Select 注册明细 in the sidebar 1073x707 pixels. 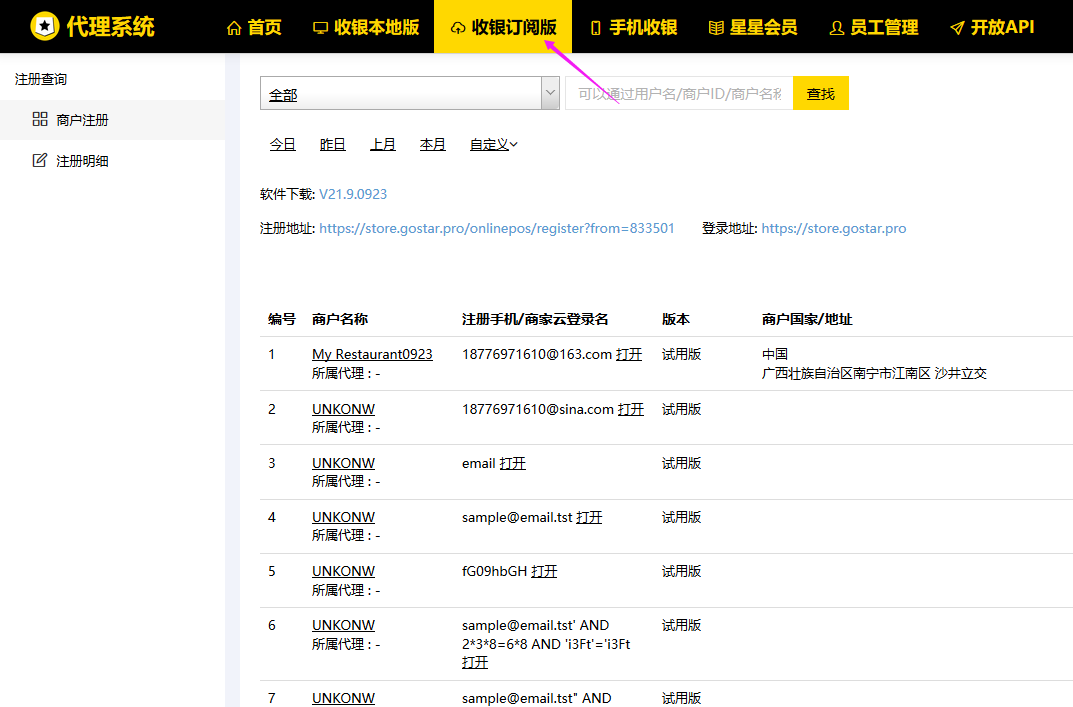pyautogui.click(x=112, y=161)
